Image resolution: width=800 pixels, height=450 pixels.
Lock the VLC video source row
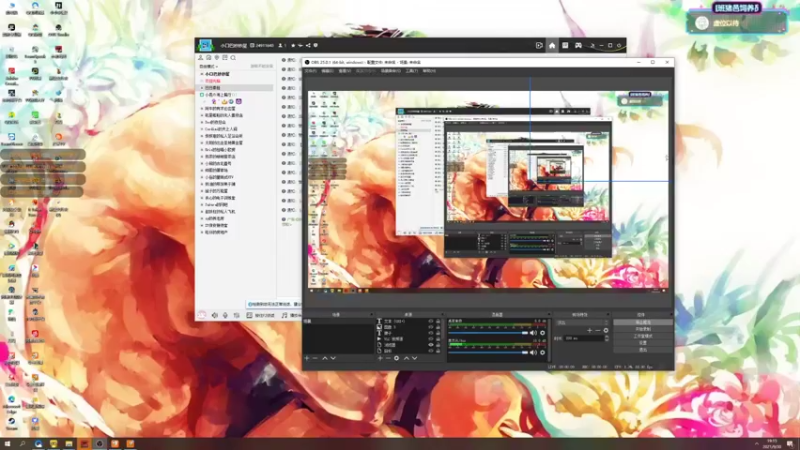(438, 339)
